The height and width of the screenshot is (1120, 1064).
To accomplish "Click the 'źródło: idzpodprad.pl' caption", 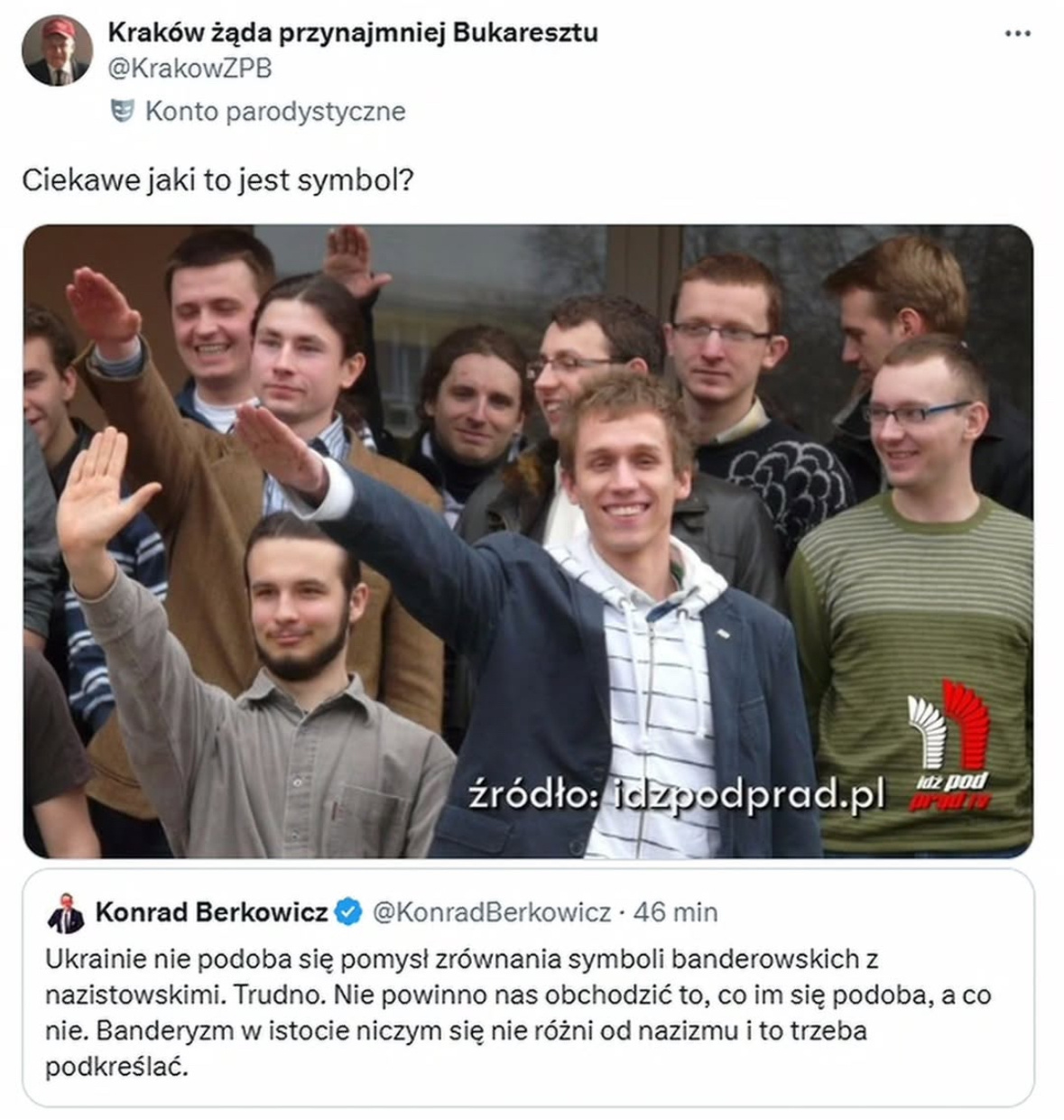I will pos(677,795).
